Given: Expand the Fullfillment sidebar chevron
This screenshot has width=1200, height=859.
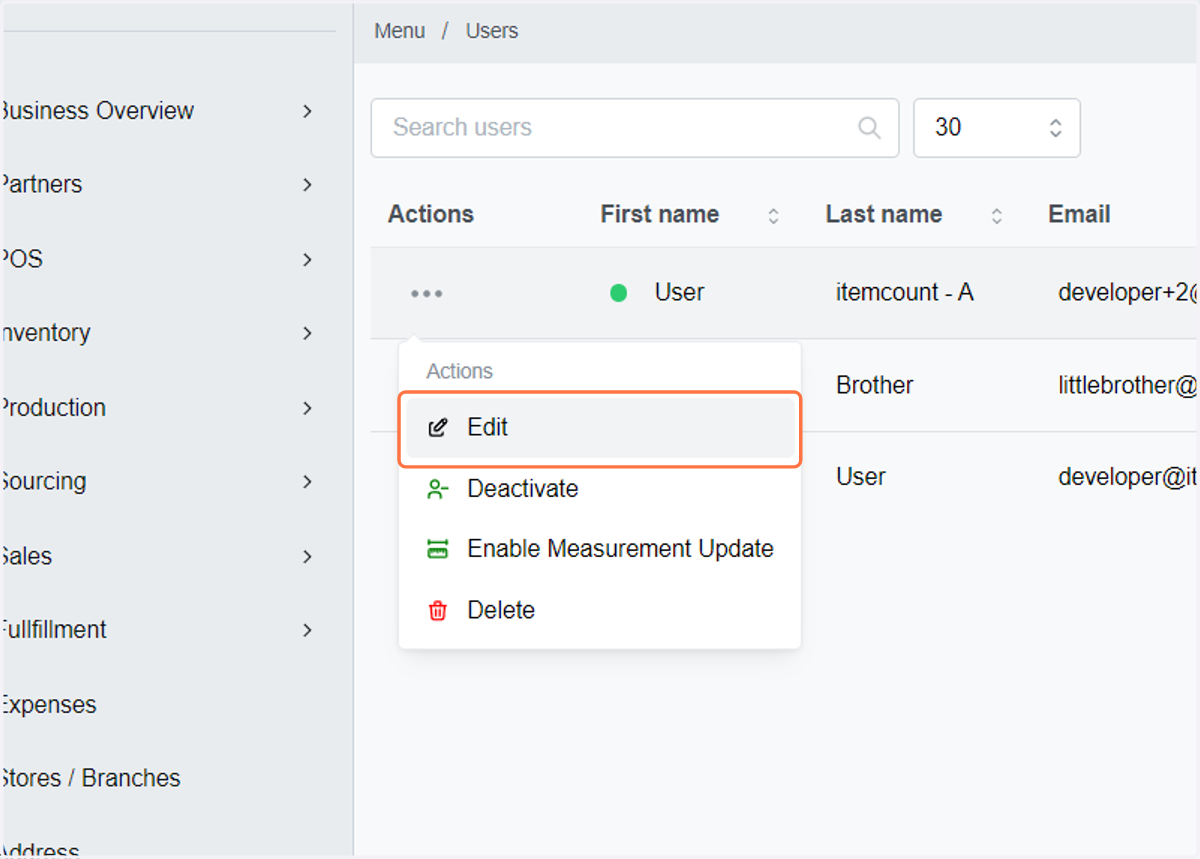Looking at the screenshot, I should click(x=307, y=630).
